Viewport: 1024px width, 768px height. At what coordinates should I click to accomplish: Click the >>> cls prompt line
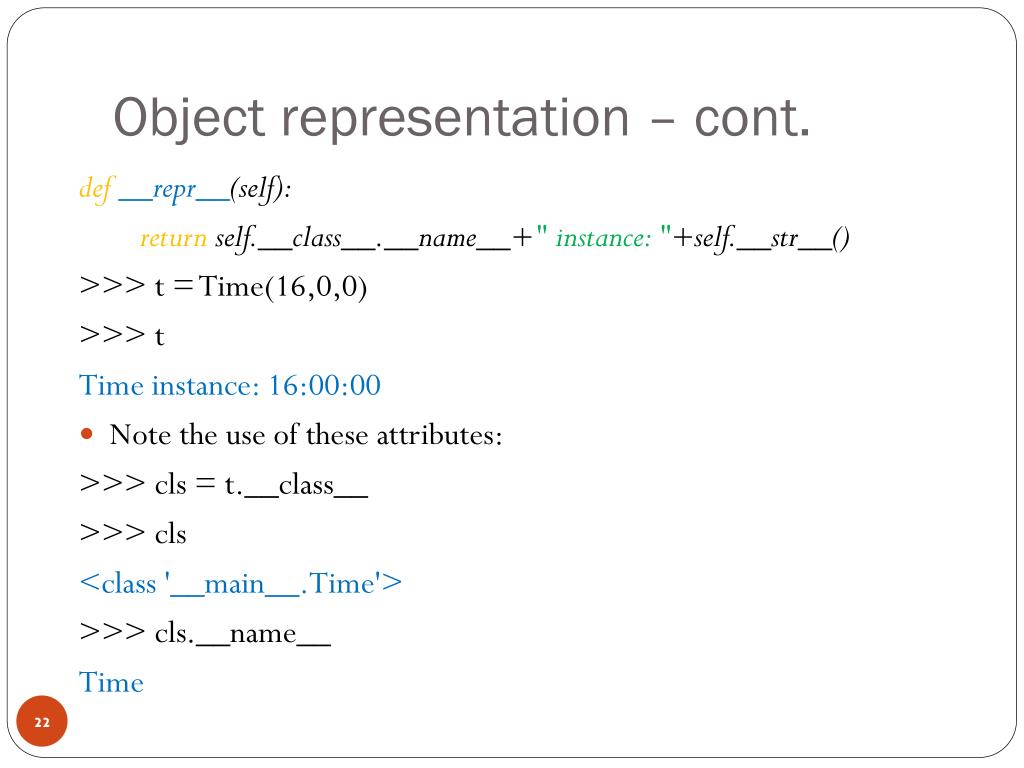coord(133,534)
